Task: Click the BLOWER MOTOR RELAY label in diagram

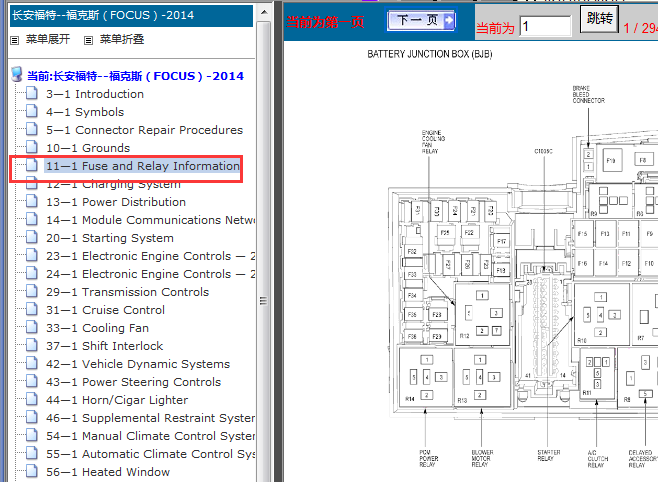Action: (482, 459)
